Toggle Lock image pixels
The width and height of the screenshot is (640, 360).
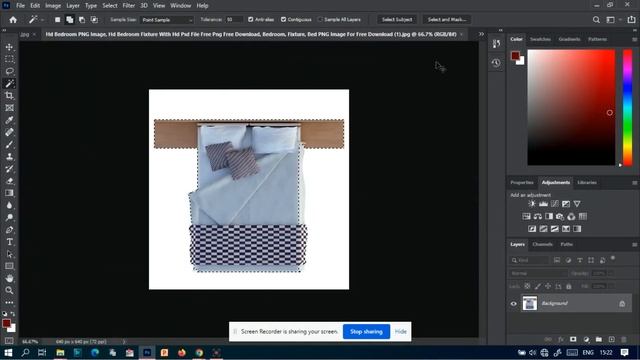tap(538, 286)
